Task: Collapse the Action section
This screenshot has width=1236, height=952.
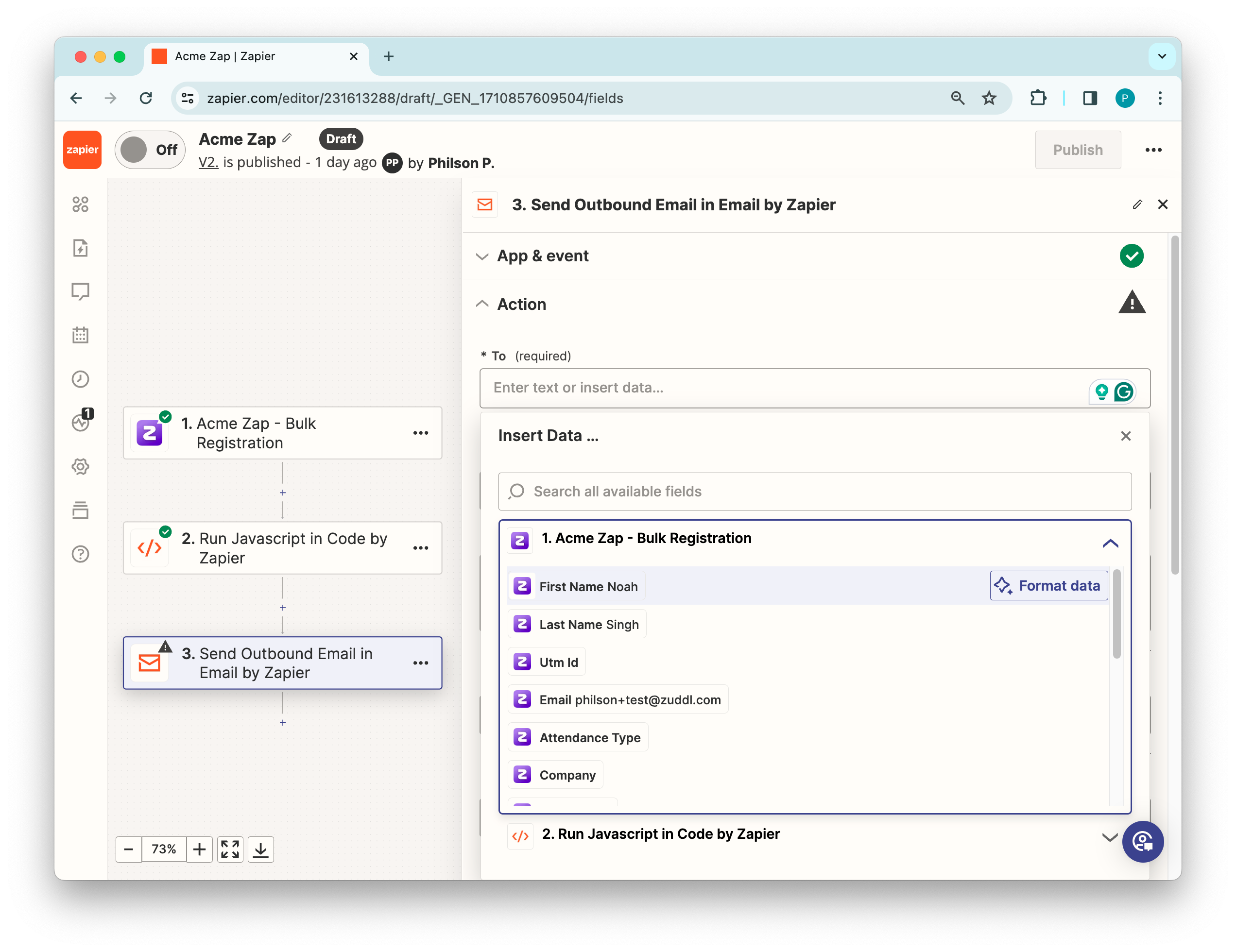Action: coord(521,305)
